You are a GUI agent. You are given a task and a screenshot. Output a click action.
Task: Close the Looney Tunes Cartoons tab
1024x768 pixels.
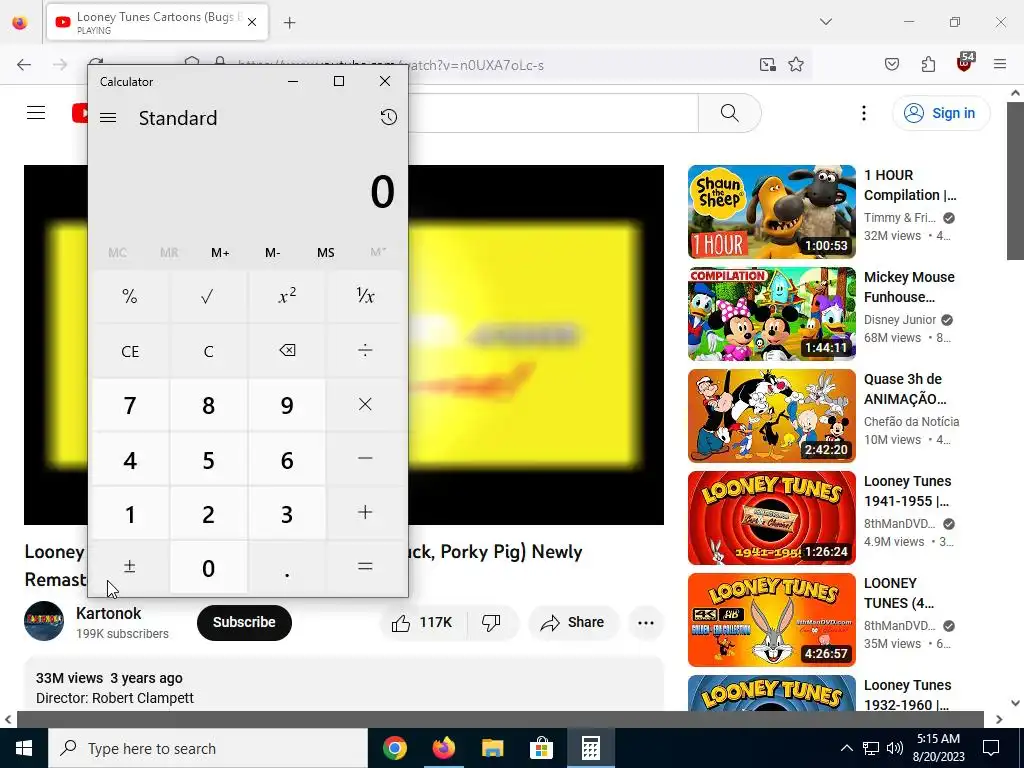pyautogui.click(x=252, y=22)
